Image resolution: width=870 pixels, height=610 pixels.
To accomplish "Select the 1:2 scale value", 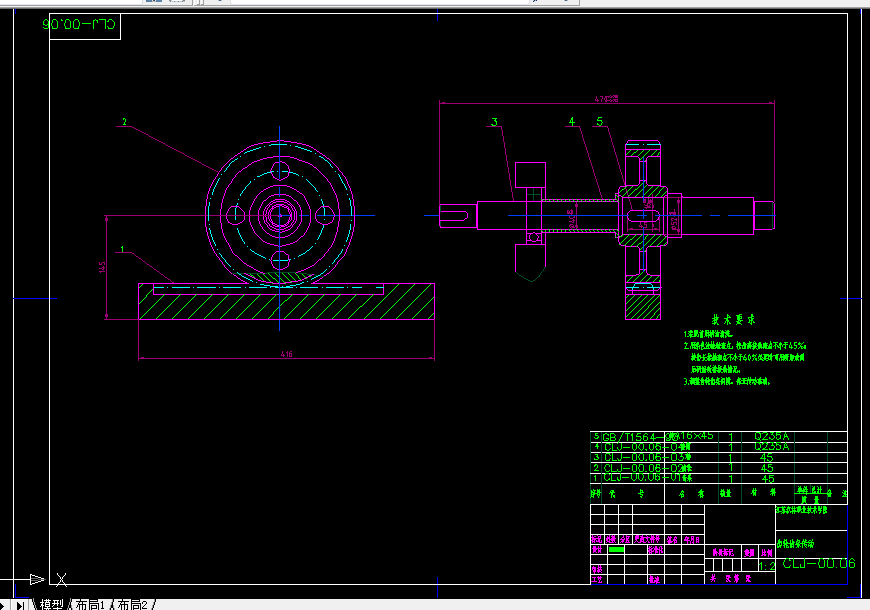I will (x=767, y=566).
